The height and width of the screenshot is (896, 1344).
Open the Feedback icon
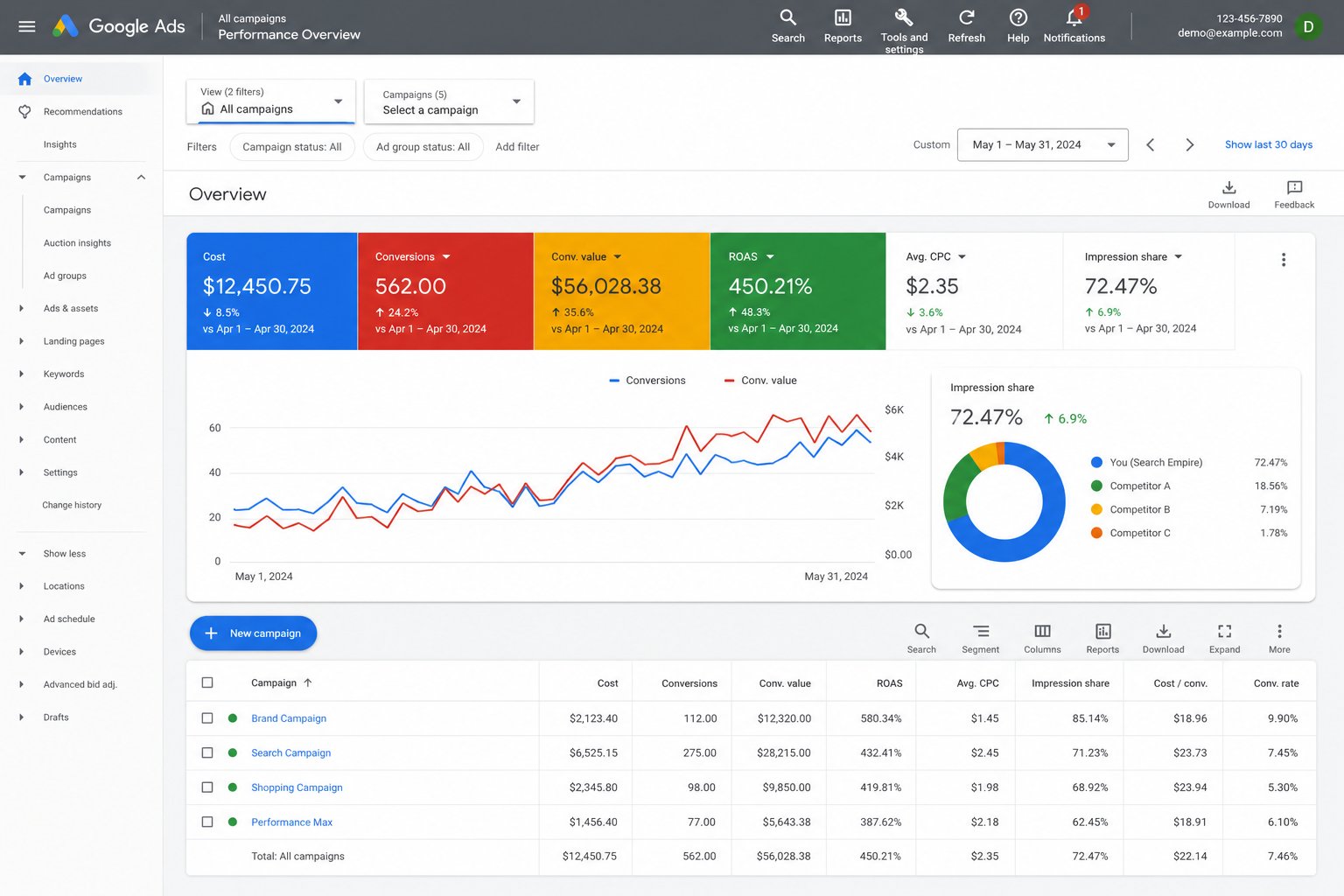(1294, 194)
